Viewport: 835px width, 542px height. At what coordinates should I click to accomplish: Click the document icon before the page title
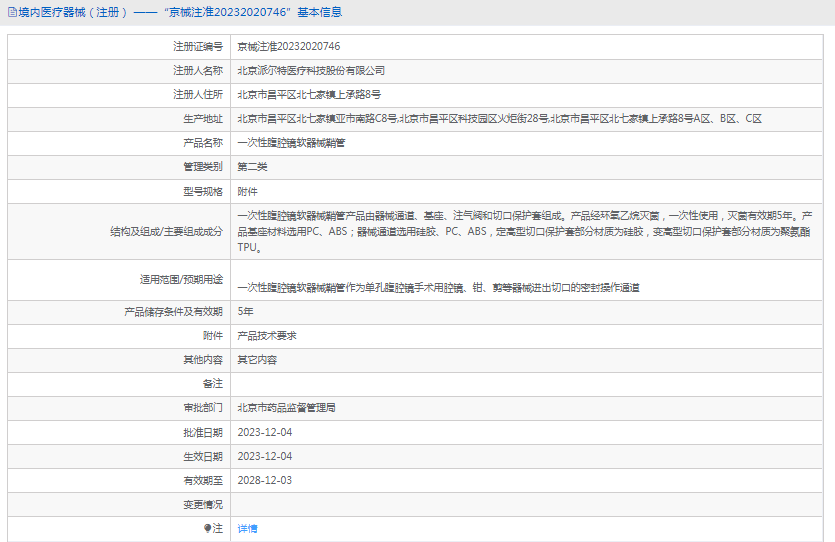coord(12,12)
